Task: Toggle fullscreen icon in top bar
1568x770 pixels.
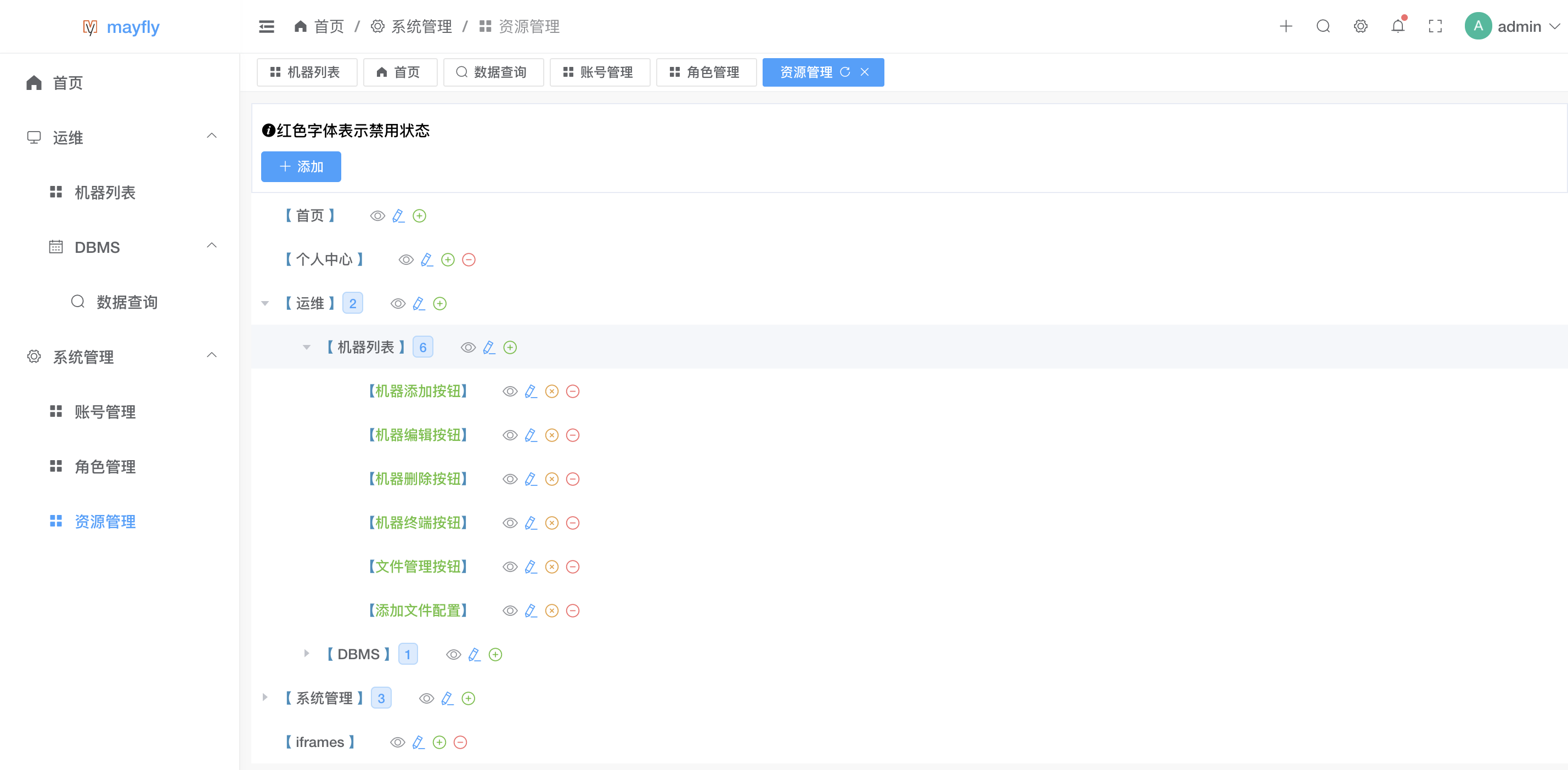Action: tap(1435, 26)
